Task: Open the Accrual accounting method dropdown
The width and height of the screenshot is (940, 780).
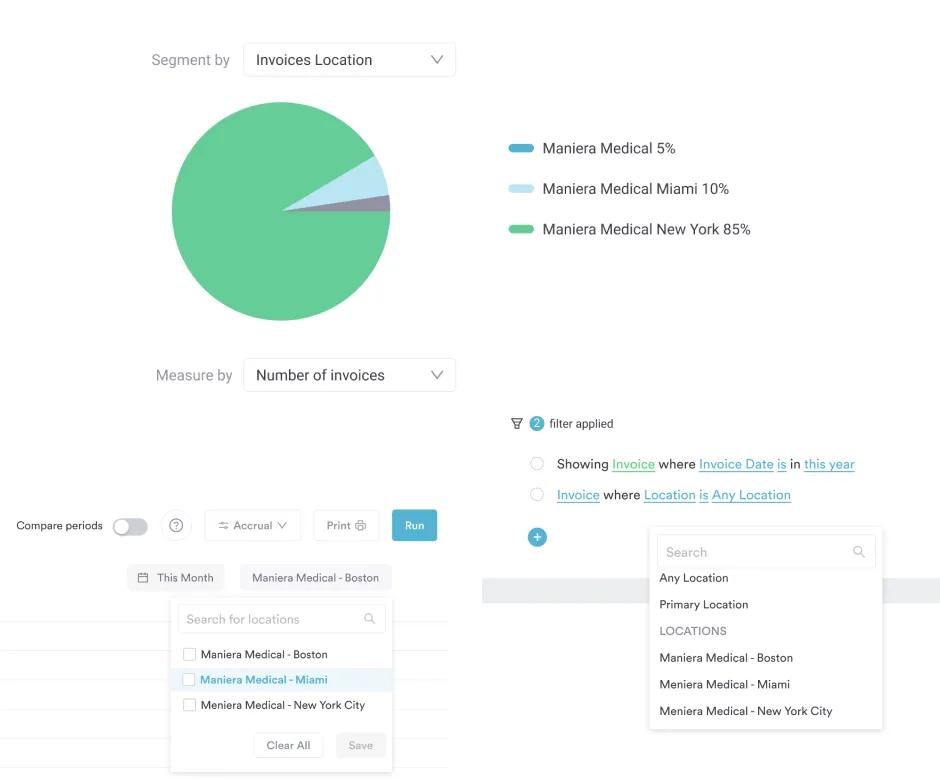Action: tap(252, 525)
